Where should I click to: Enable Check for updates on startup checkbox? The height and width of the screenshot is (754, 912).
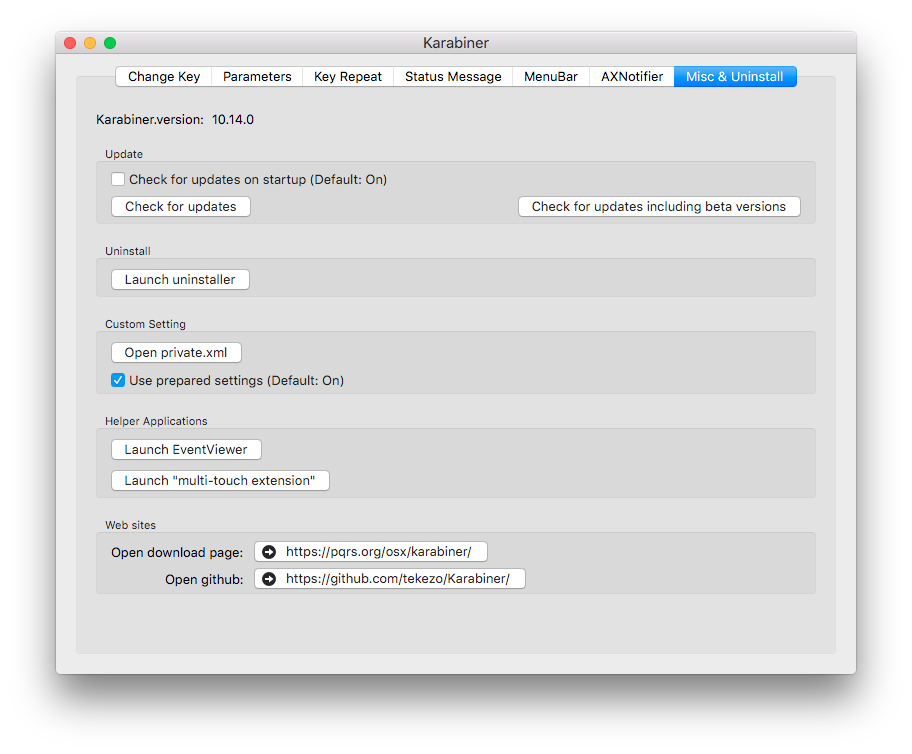click(118, 179)
